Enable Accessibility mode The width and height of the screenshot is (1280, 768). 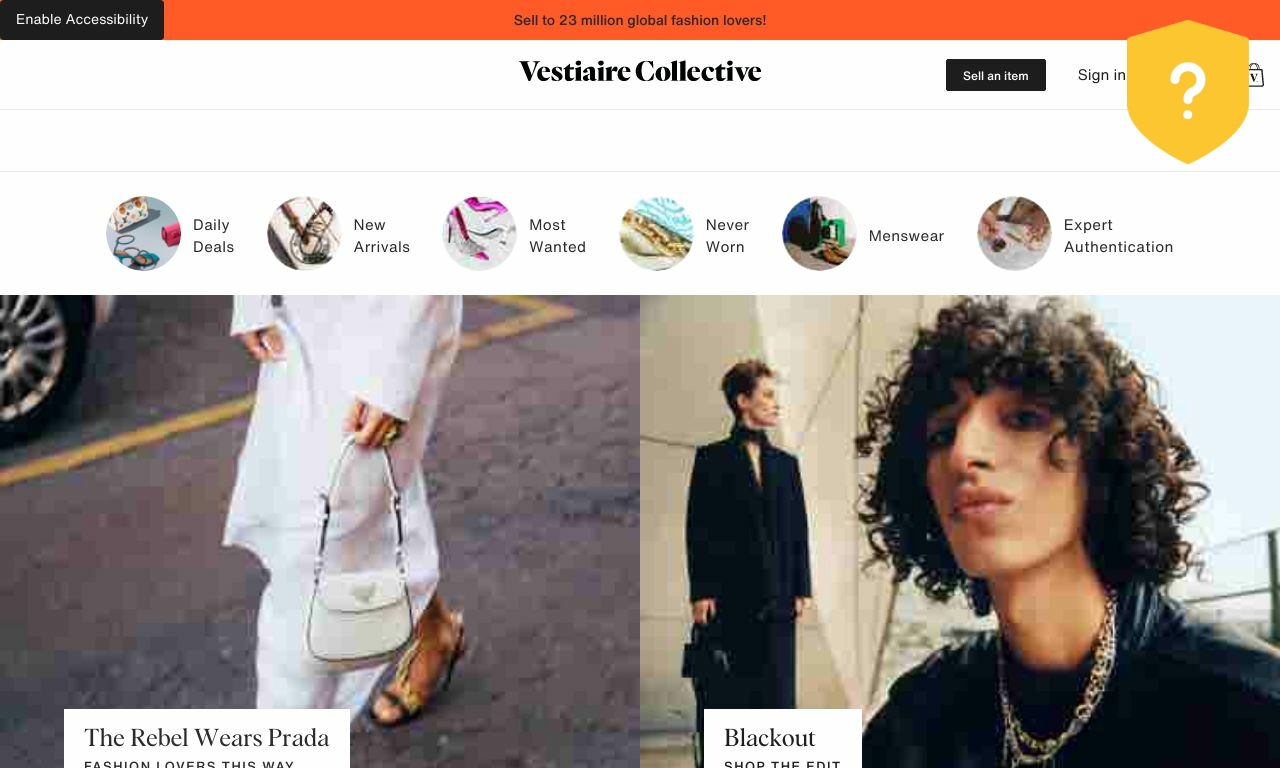[82, 20]
